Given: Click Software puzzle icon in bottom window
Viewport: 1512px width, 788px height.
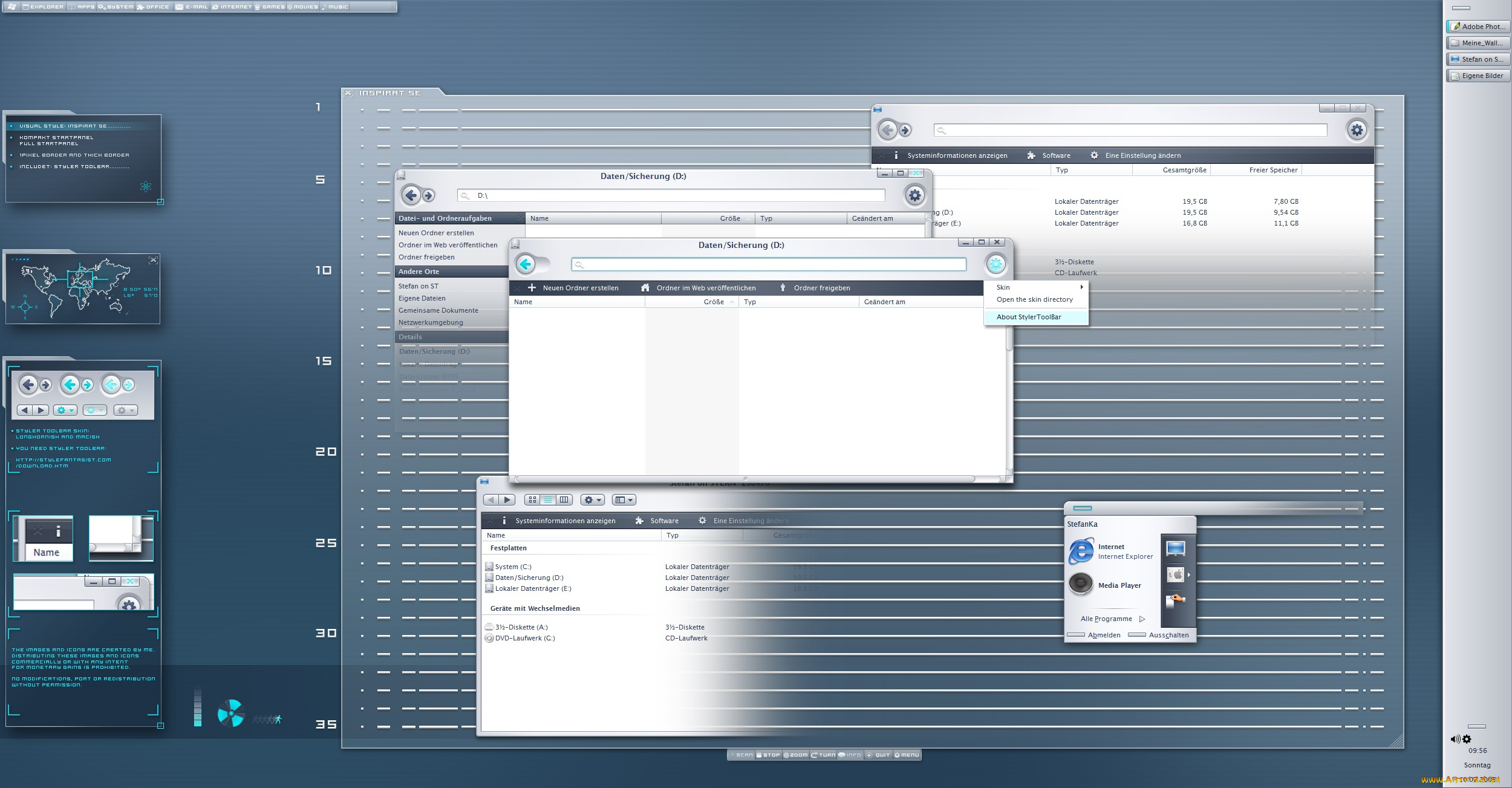Looking at the screenshot, I should tap(639, 521).
